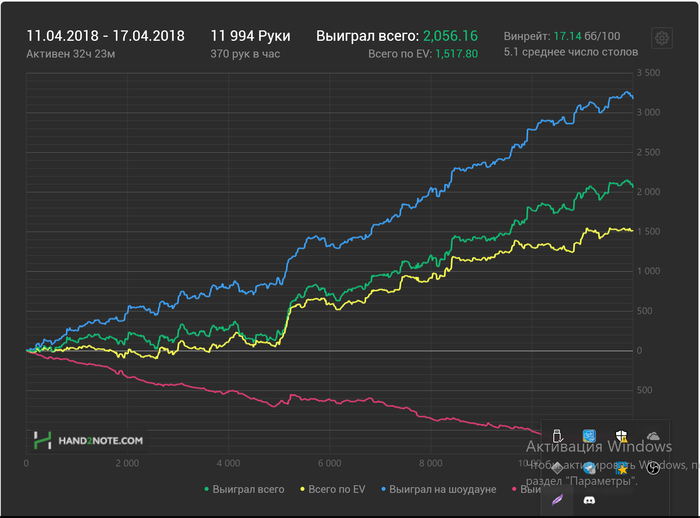Open the blue star tray icon
The height and width of the screenshot is (518, 700).
pos(621,468)
